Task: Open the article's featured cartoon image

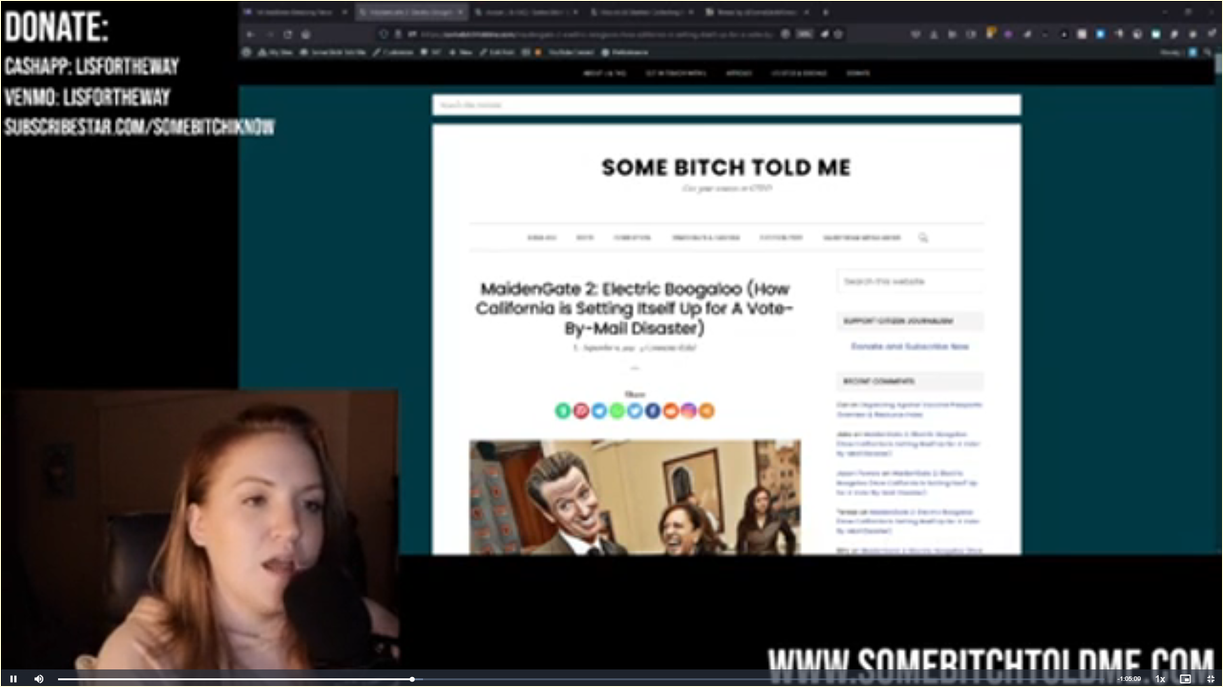Action: point(634,497)
